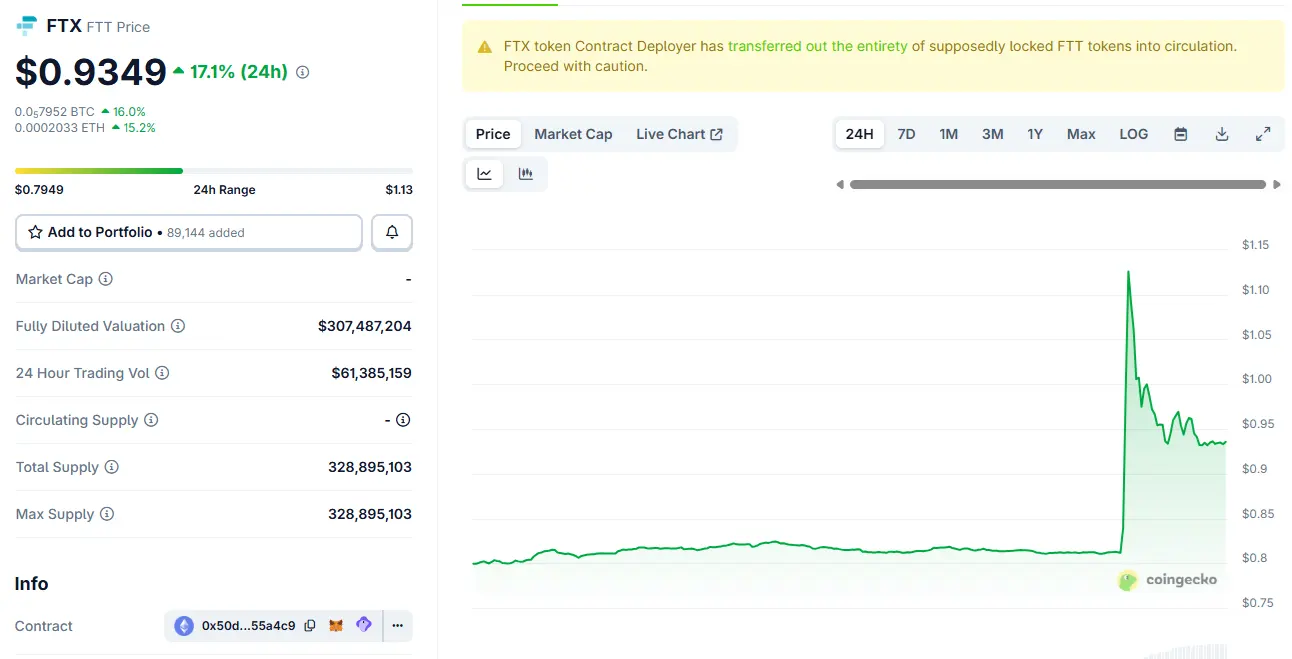
Task: Switch to line chart view
Action: (x=485, y=174)
